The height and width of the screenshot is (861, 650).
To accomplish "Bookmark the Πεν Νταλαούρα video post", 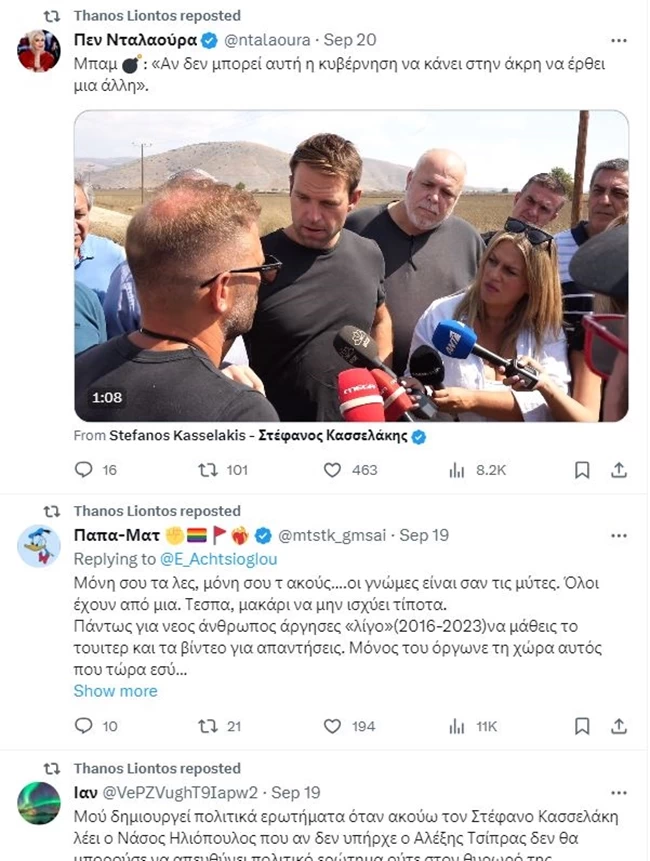I will [582, 470].
